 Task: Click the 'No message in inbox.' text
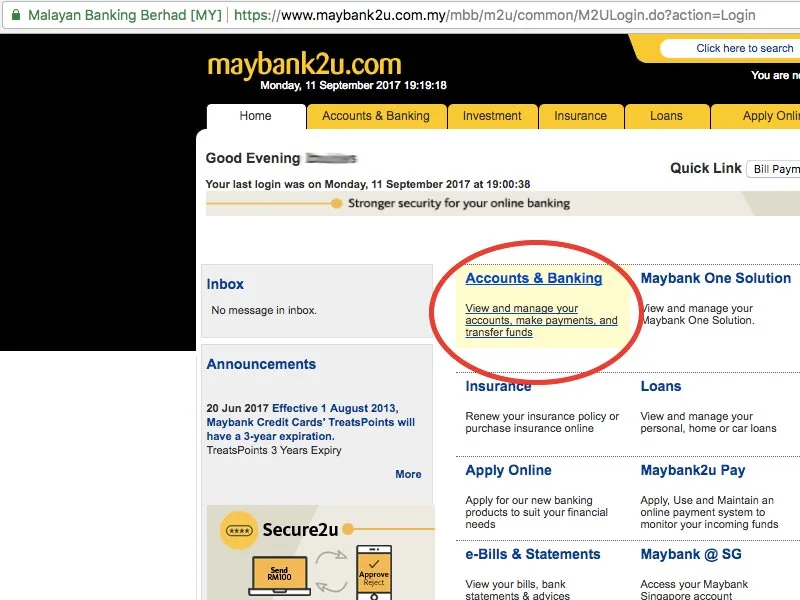pyautogui.click(x=264, y=310)
